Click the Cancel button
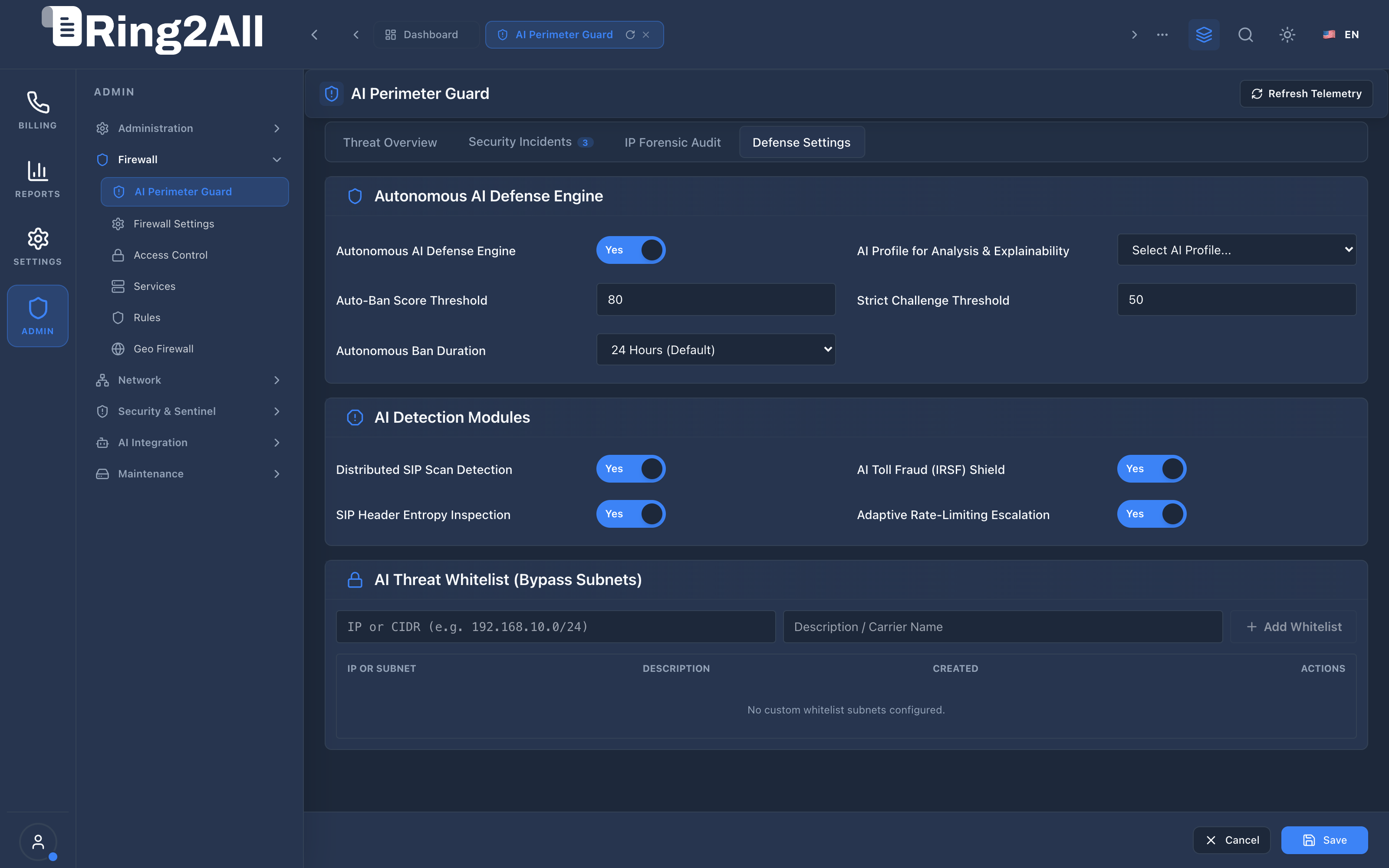The height and width of the screenshot is (868, 1389). [1231, 840]
